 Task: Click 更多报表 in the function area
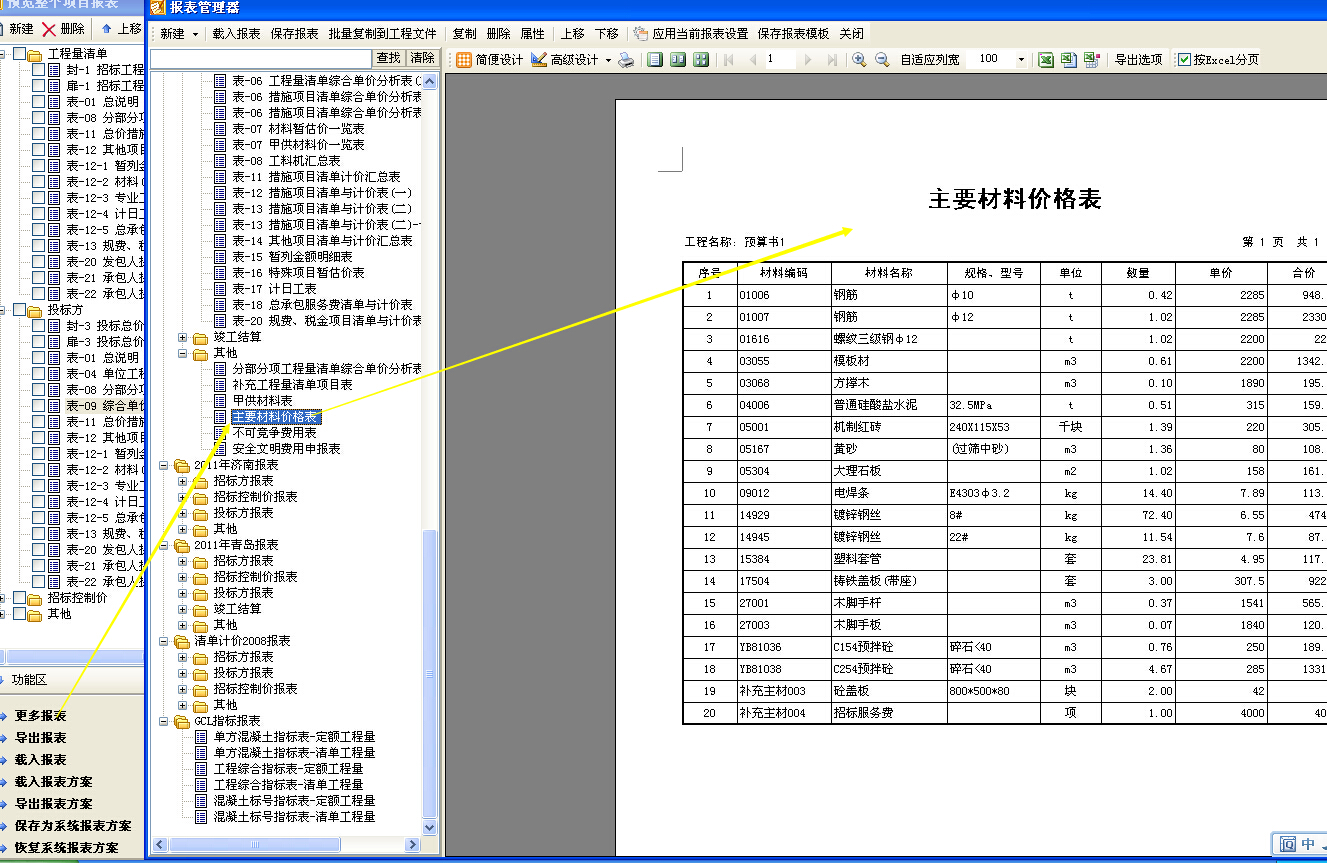pos(40,716)
